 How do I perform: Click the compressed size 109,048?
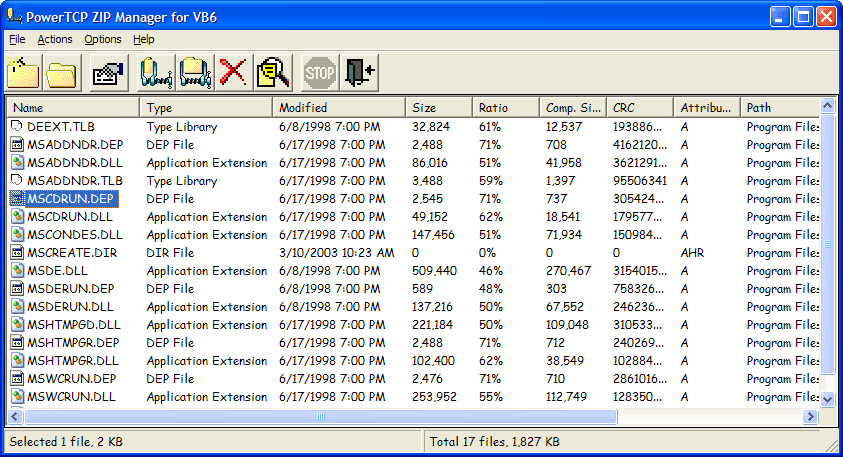coord(567,325)
